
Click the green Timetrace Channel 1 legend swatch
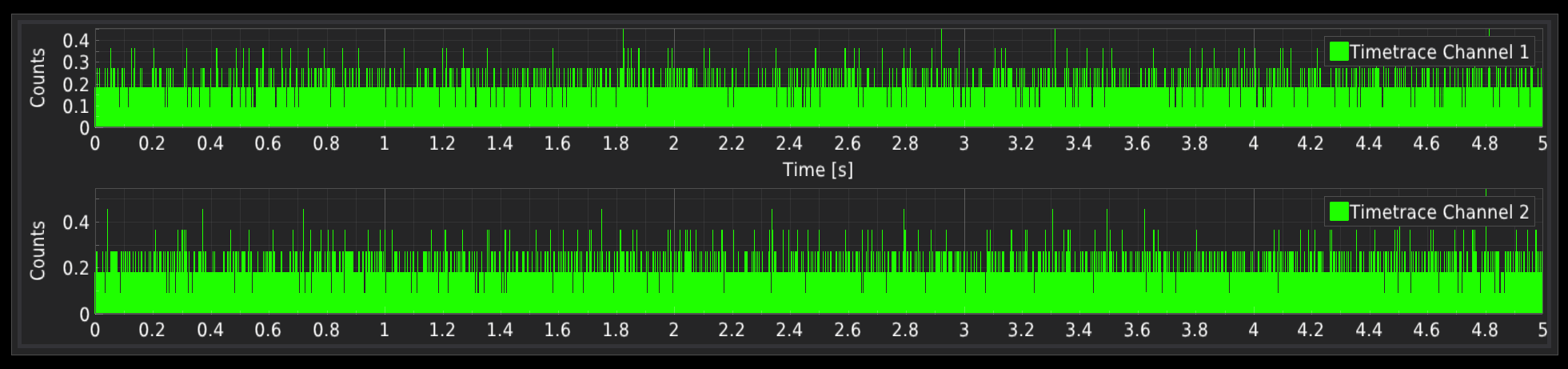pyautogui.click(x=1339, y=52)
